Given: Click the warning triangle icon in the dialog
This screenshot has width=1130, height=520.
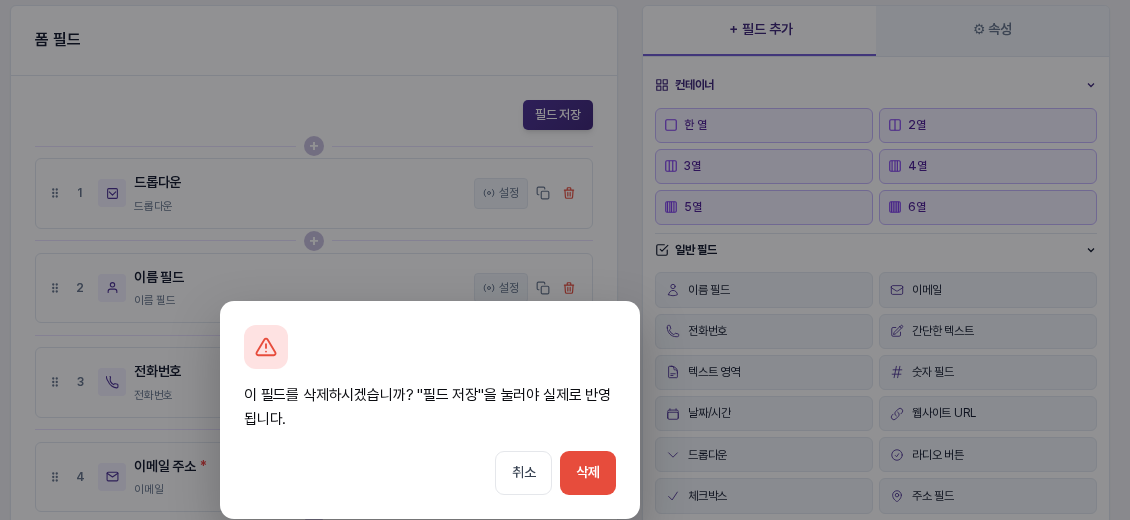Looking at the screenshot, I should 266,347.
